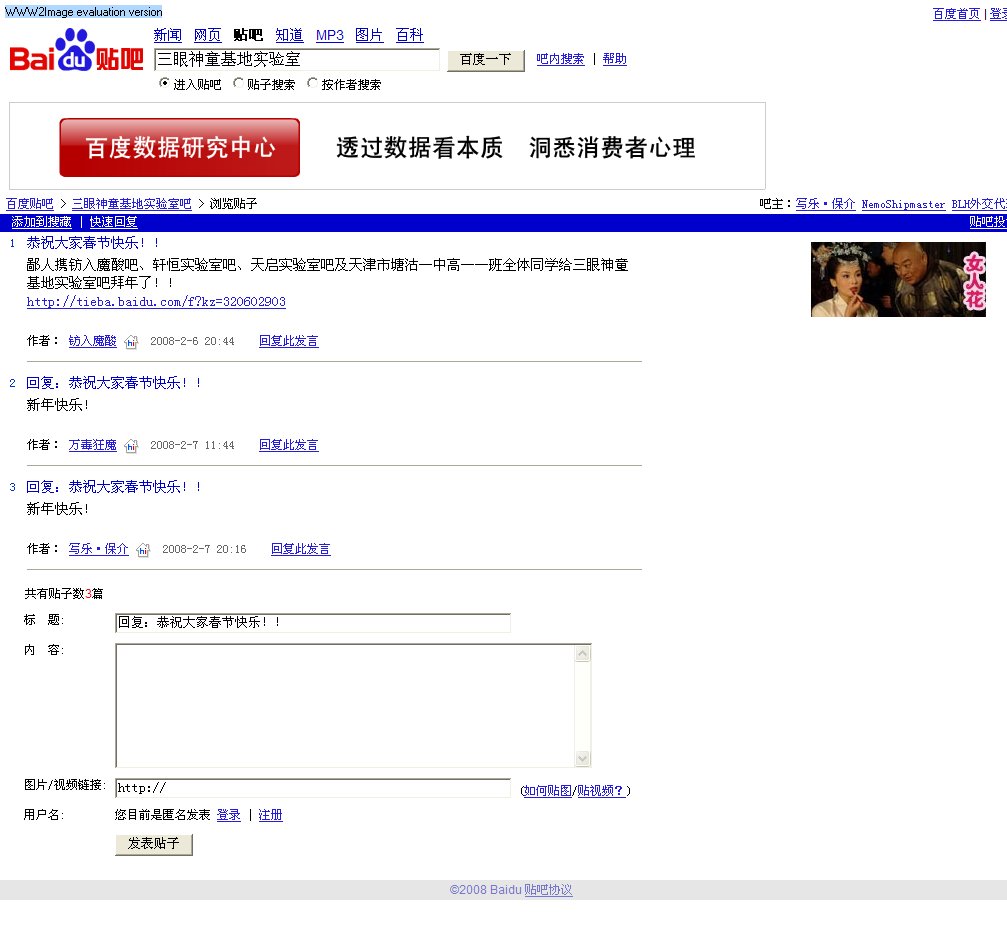The height and width of the screenshot is (945, 1007).
Task: Click the hi icon beside 万毒狂魔
Action: pyautogui.click(x=131, y=446)
